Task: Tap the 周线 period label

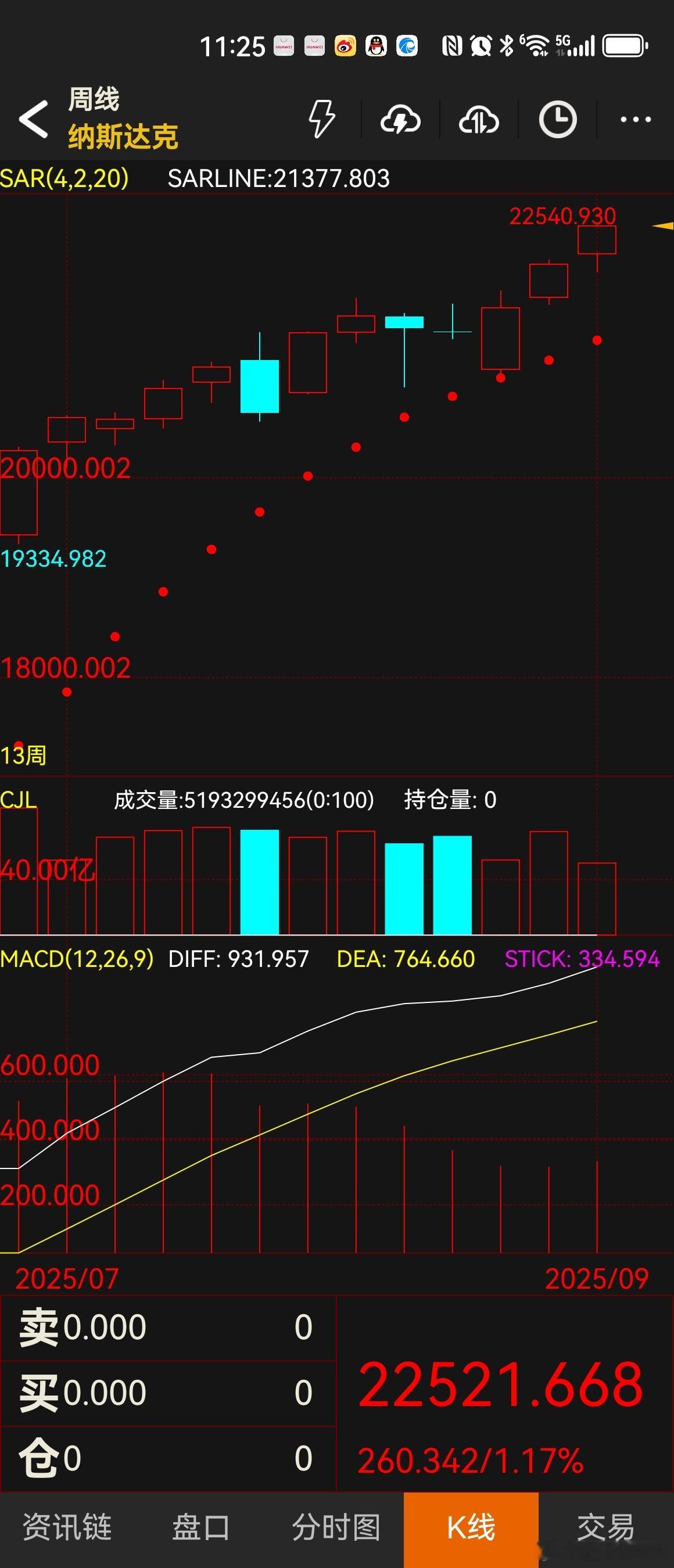Action: tap(94, 99)
